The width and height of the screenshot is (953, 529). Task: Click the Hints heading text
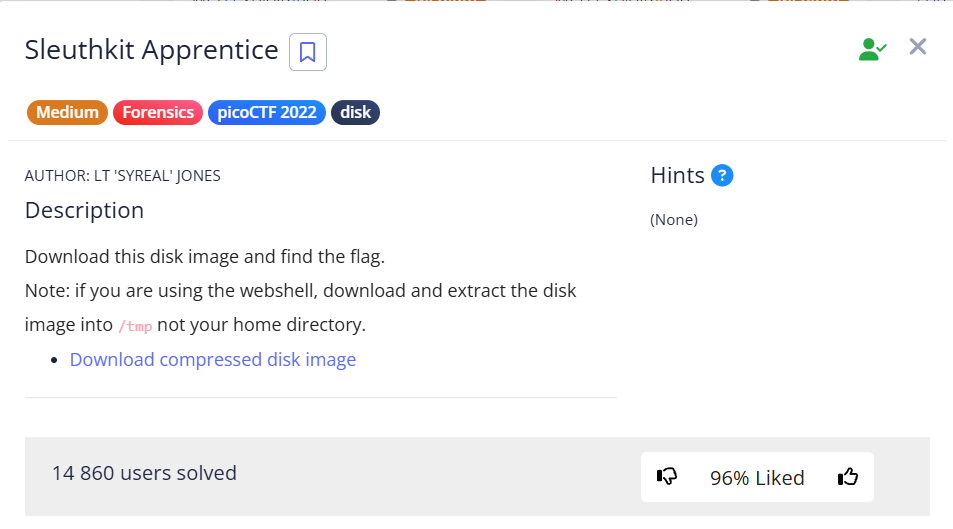click(x=678, y=175)
